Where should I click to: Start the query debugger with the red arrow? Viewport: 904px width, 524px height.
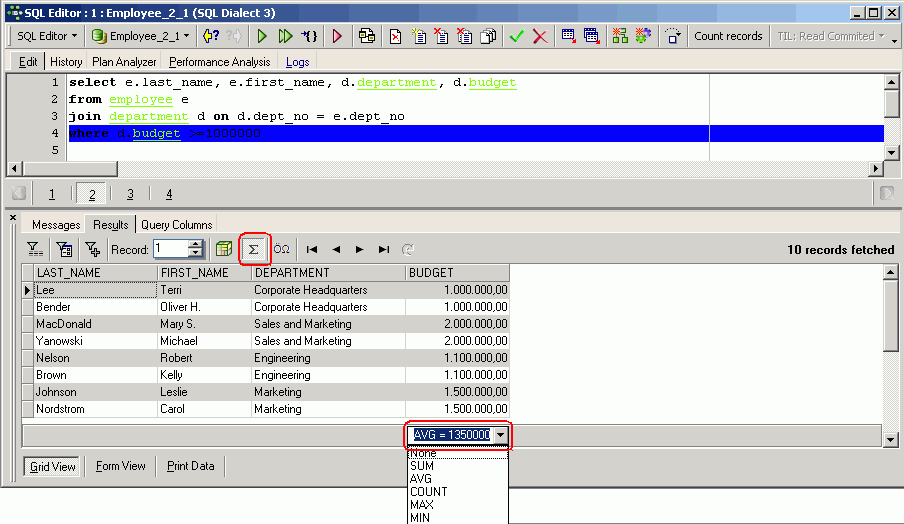(337, 36)
